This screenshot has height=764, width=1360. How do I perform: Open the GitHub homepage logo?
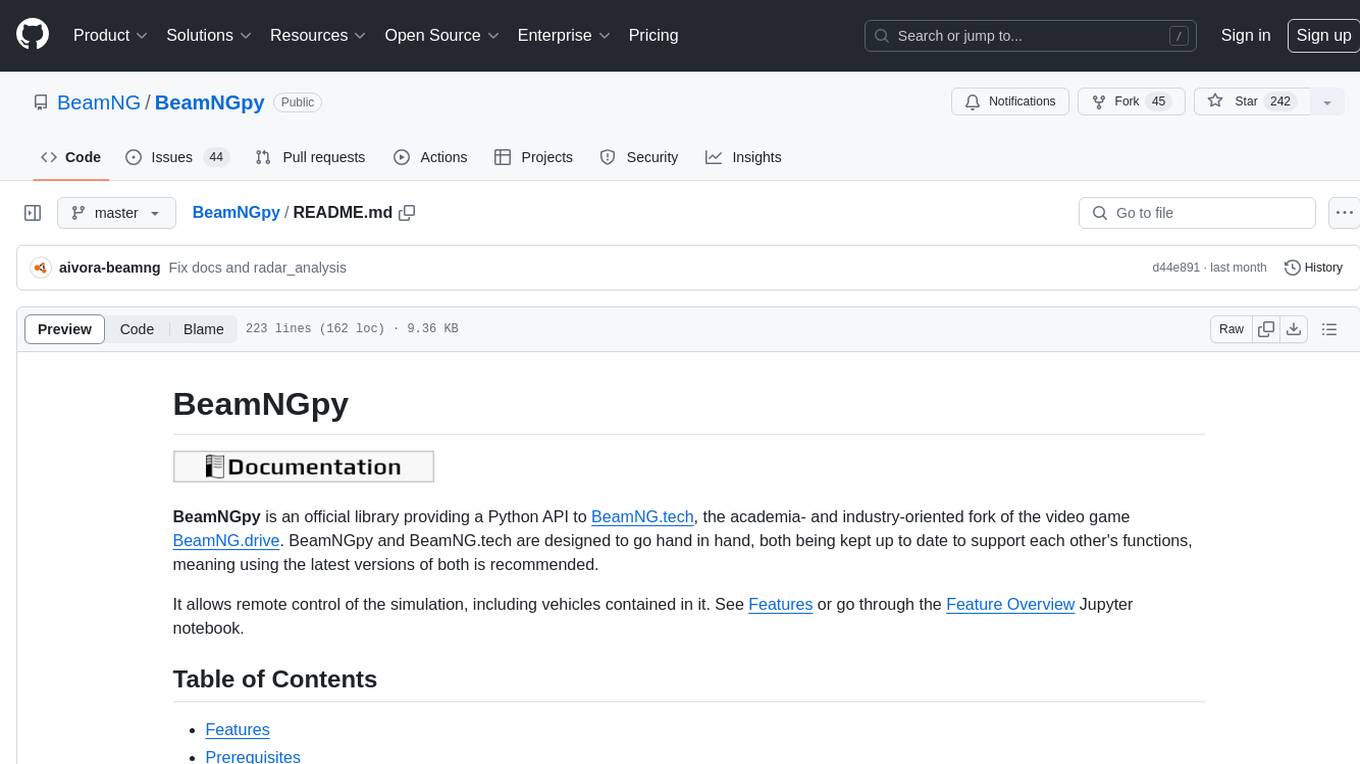click(32, 35)
